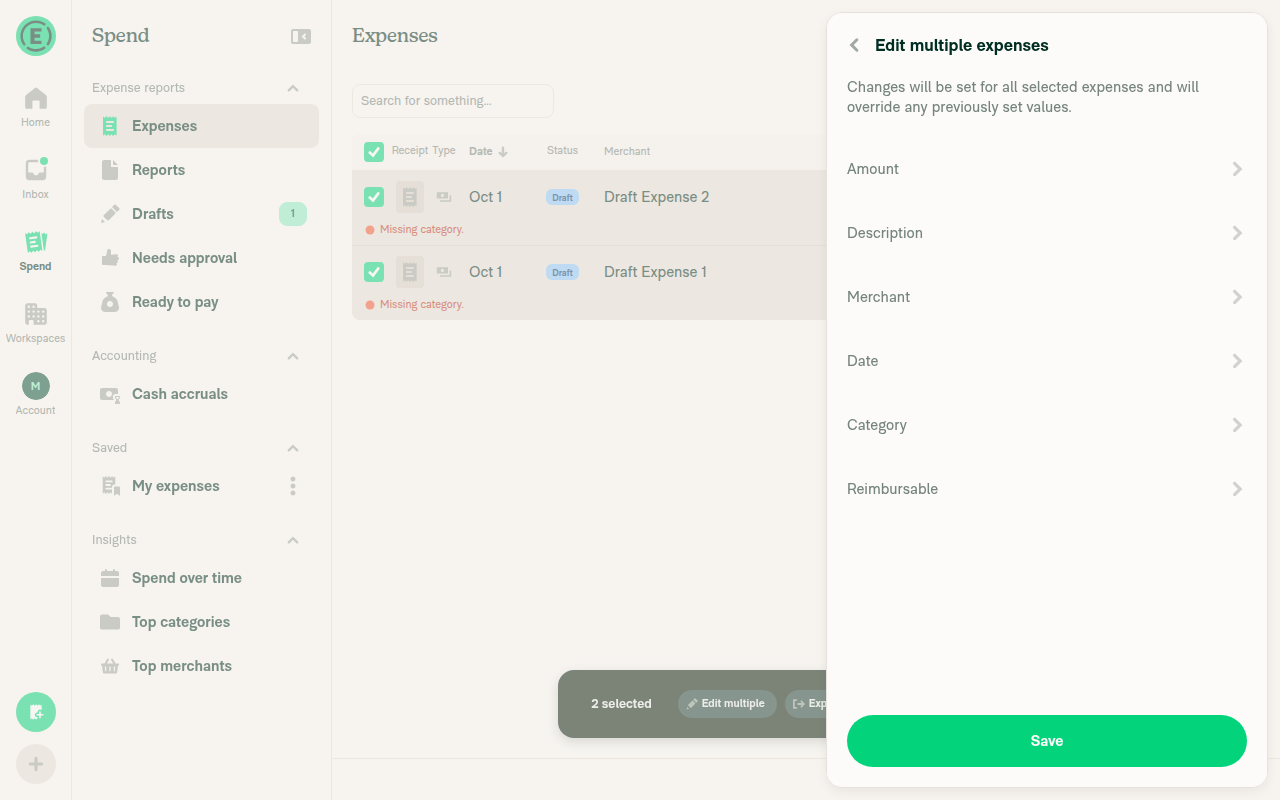Image resolution: width=1280 pixels, height=800 pixels.
Task: Uncheck the Draft Expense 1 checkbox
Action: [x=374, y=272]
